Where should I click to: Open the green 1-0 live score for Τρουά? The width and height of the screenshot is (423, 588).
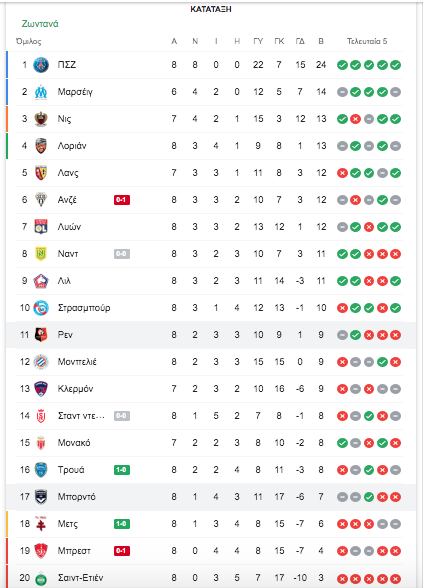[122, 470]
